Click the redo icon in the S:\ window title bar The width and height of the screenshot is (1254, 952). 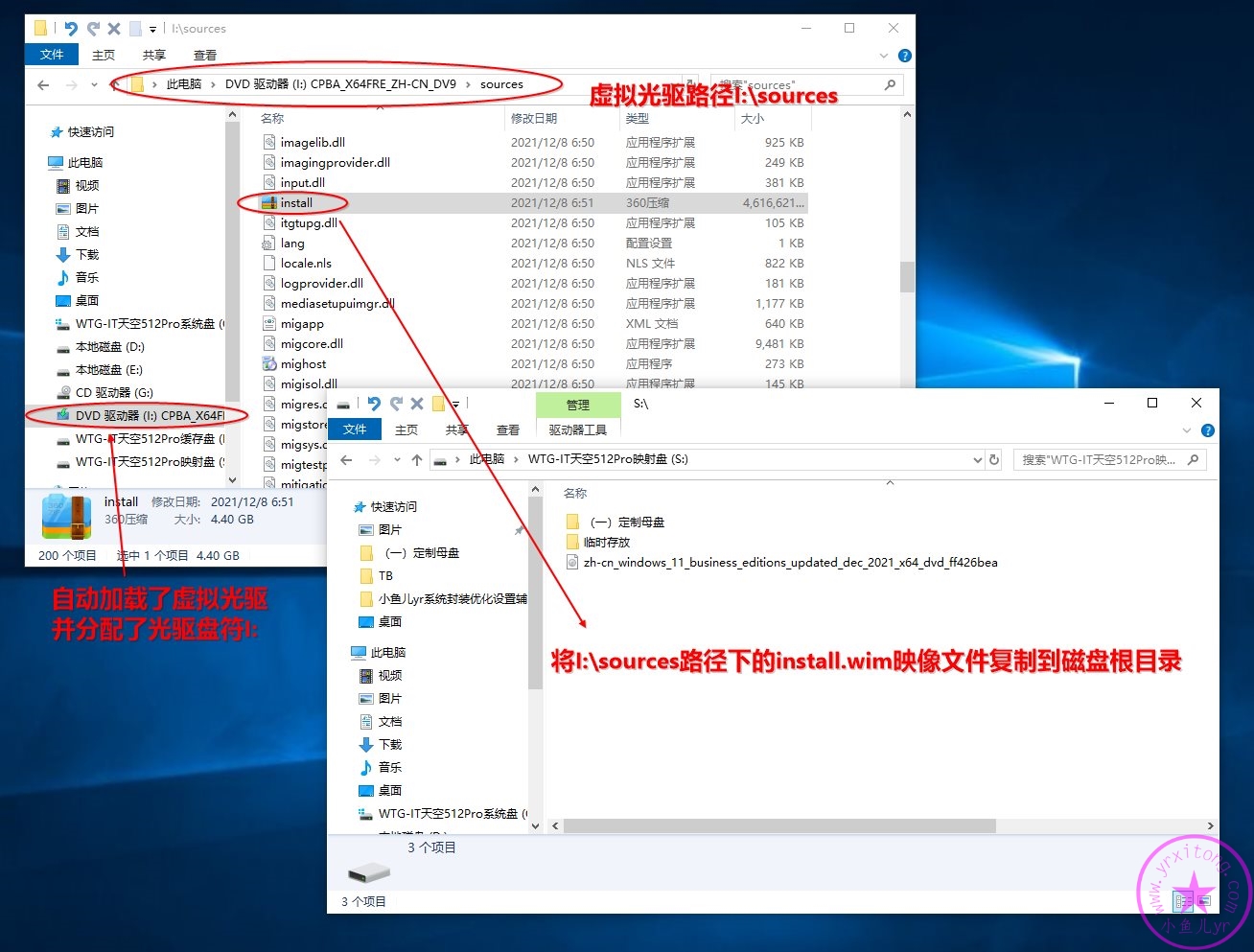tap(395, 404)
